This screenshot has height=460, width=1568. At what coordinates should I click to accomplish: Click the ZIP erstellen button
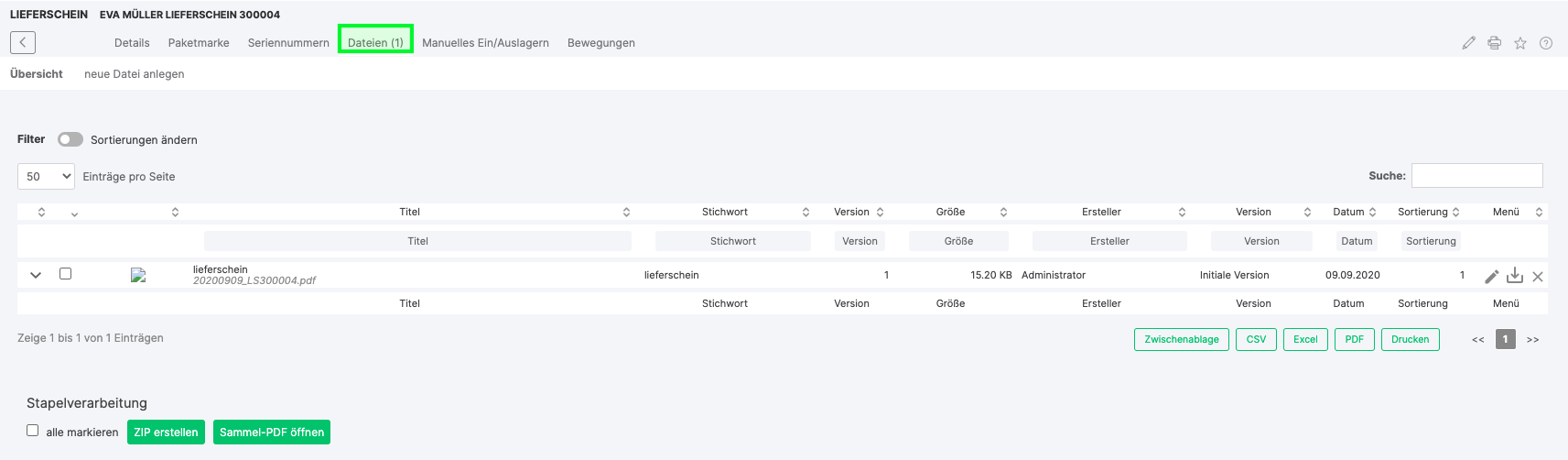166,432
